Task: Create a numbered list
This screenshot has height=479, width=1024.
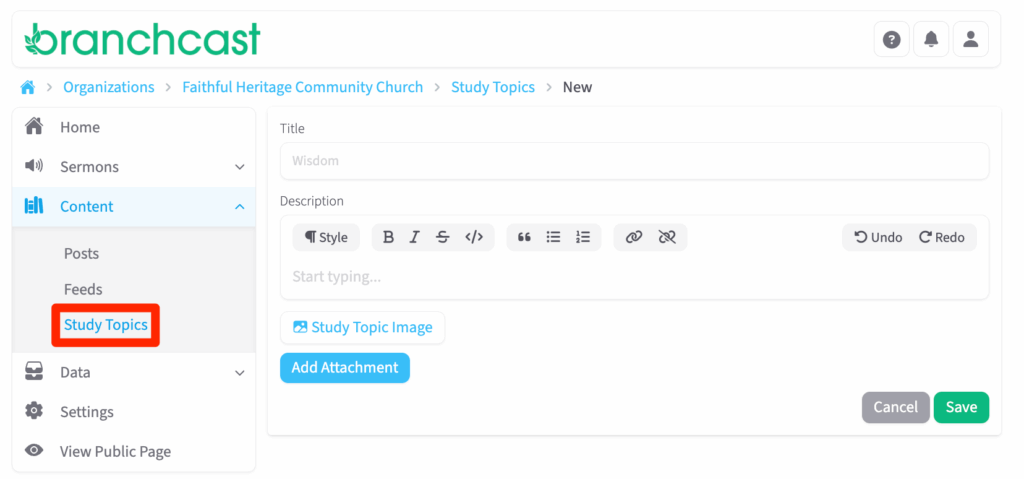Action: pyautogui.click(x=583, y=237)
